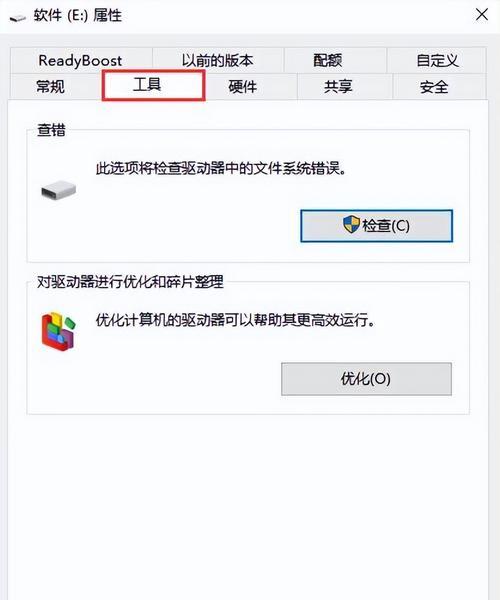500x600 pixels.
Task: Select the highlighted 工具 tab
Action: tap(153, 85)
